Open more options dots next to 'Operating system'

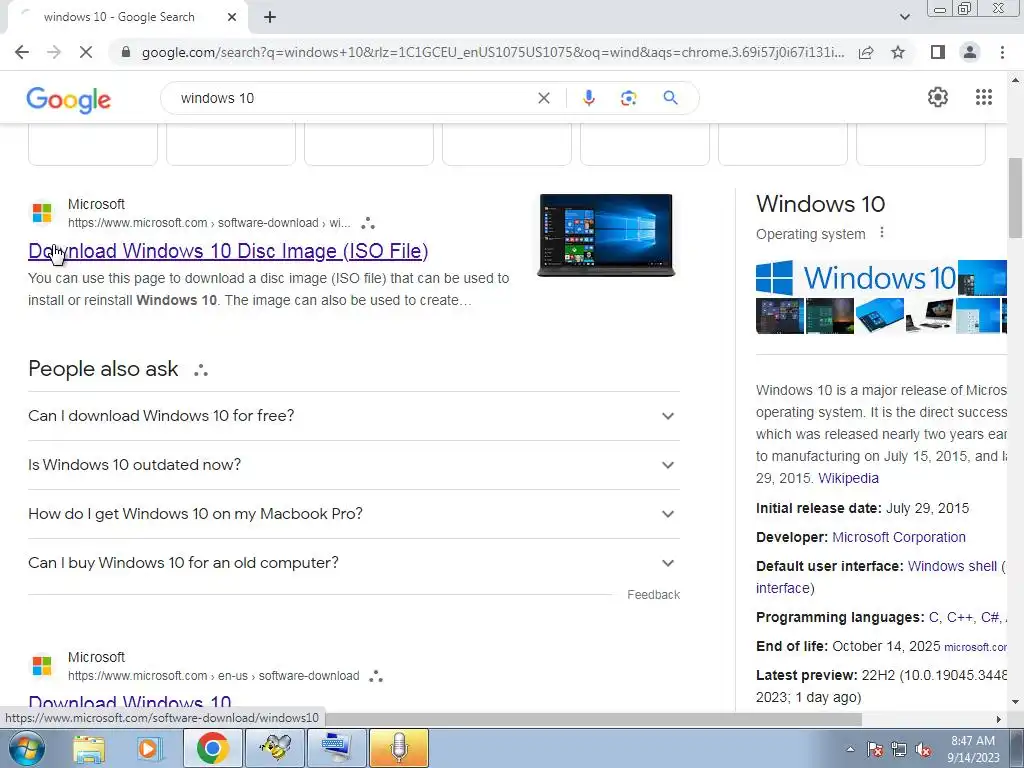[882, 232]
